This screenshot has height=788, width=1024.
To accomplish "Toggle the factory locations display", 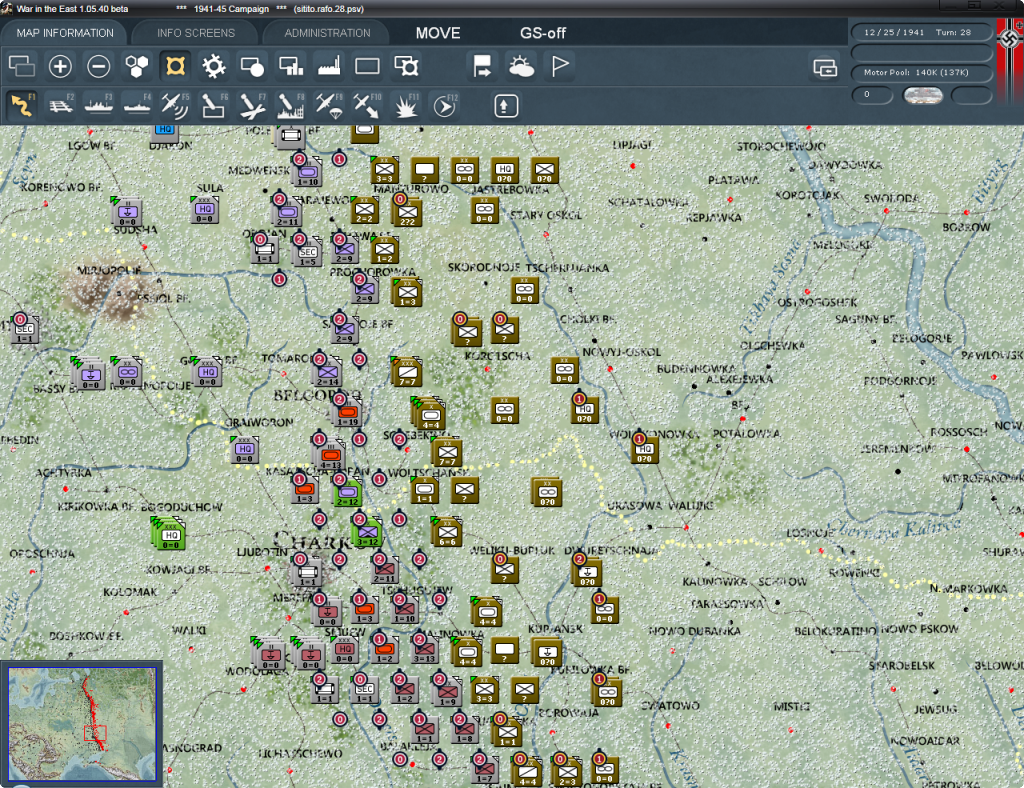I will (329, 66).
